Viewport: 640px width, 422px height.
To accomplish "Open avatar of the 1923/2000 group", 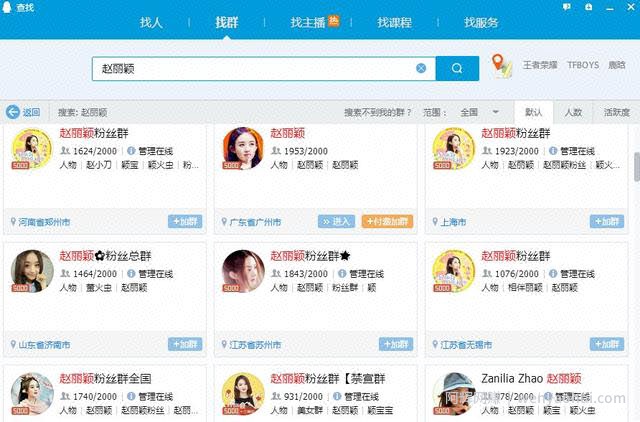I will coord(454,148).
